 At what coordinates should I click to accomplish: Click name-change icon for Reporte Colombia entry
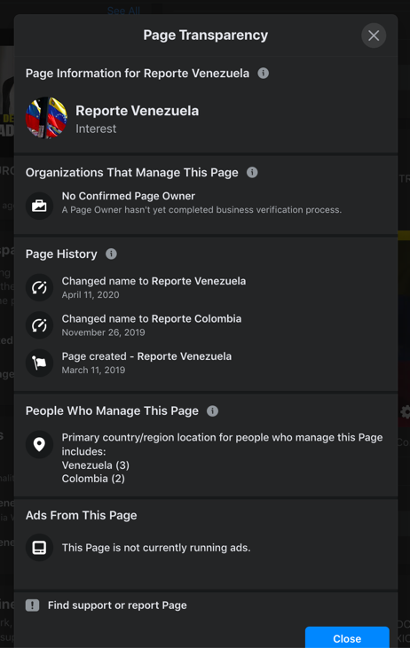(39, 325)
